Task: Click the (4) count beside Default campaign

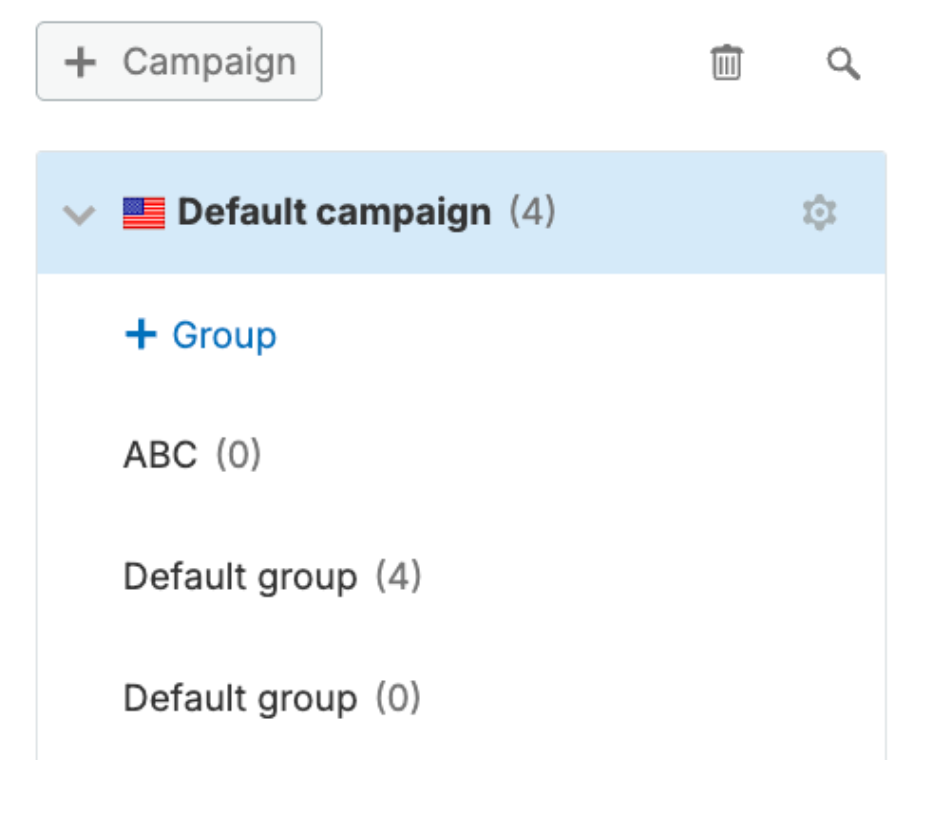Action: tap(532, 212)
